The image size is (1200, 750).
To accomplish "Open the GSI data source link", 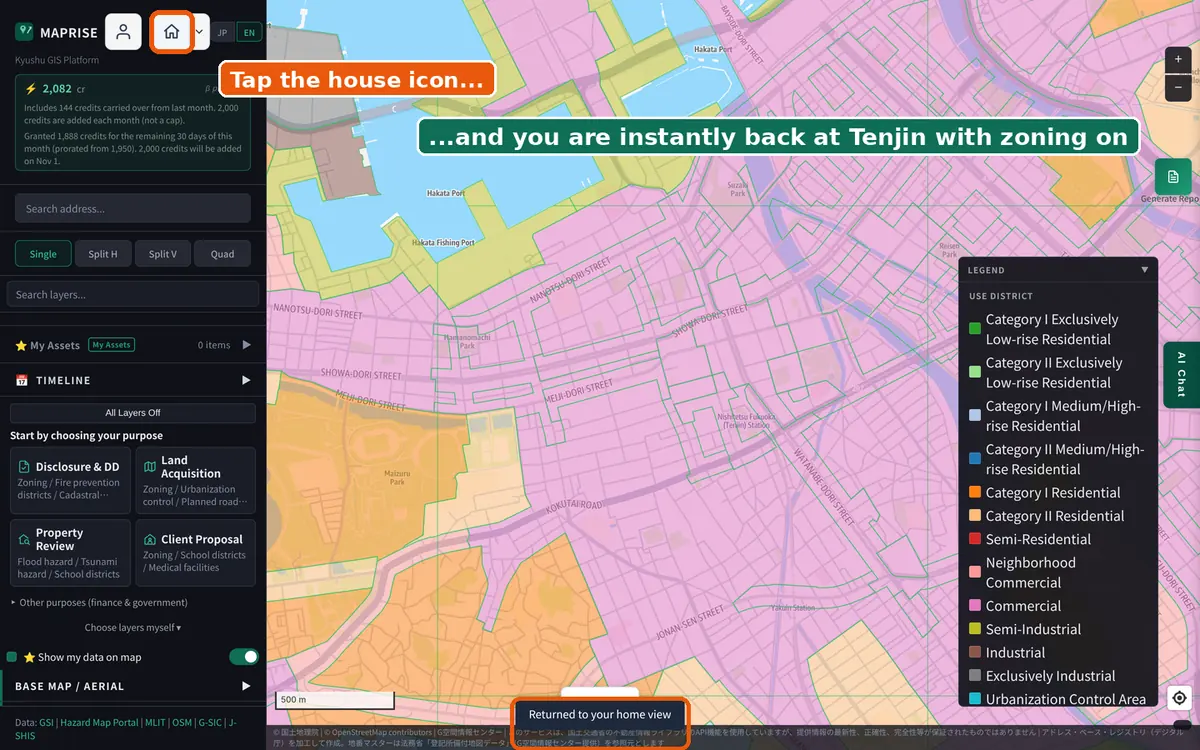I will pyautogui.click(x=46, y=722).
